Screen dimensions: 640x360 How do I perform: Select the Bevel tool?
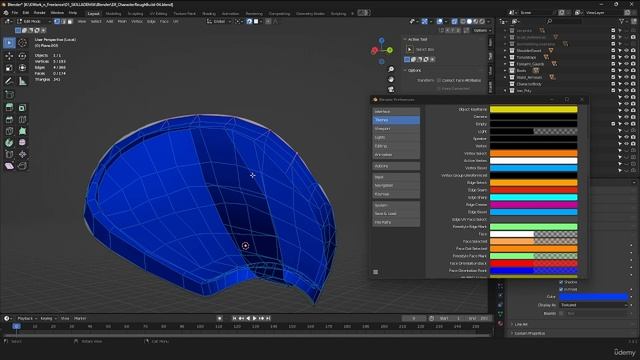pos(9,119)
